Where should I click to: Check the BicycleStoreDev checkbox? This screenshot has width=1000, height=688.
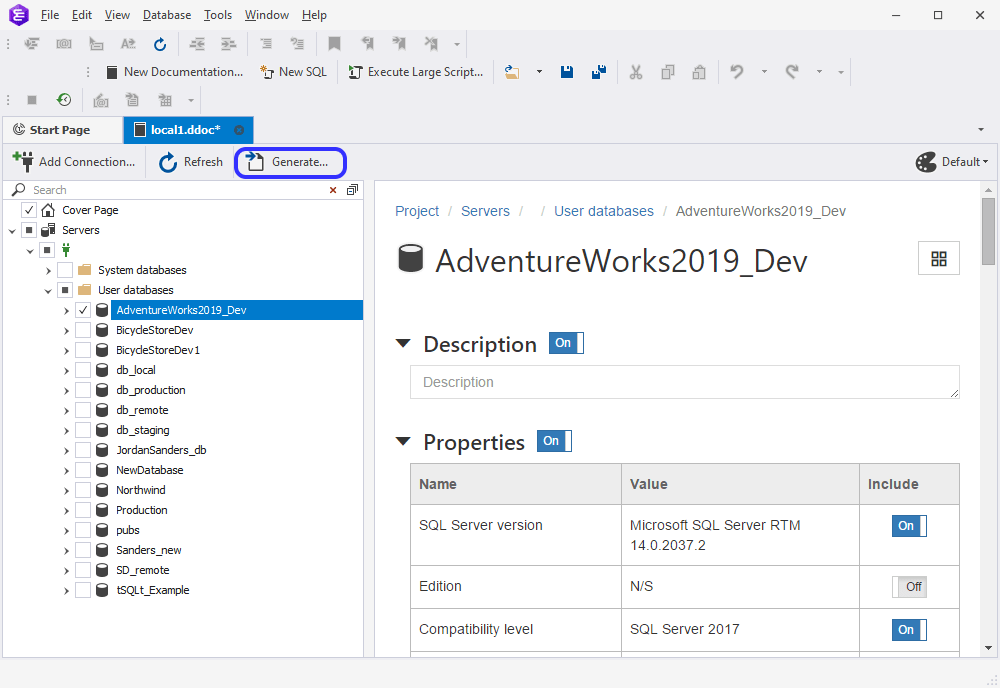pyautogui.click(x=83, y=330)
